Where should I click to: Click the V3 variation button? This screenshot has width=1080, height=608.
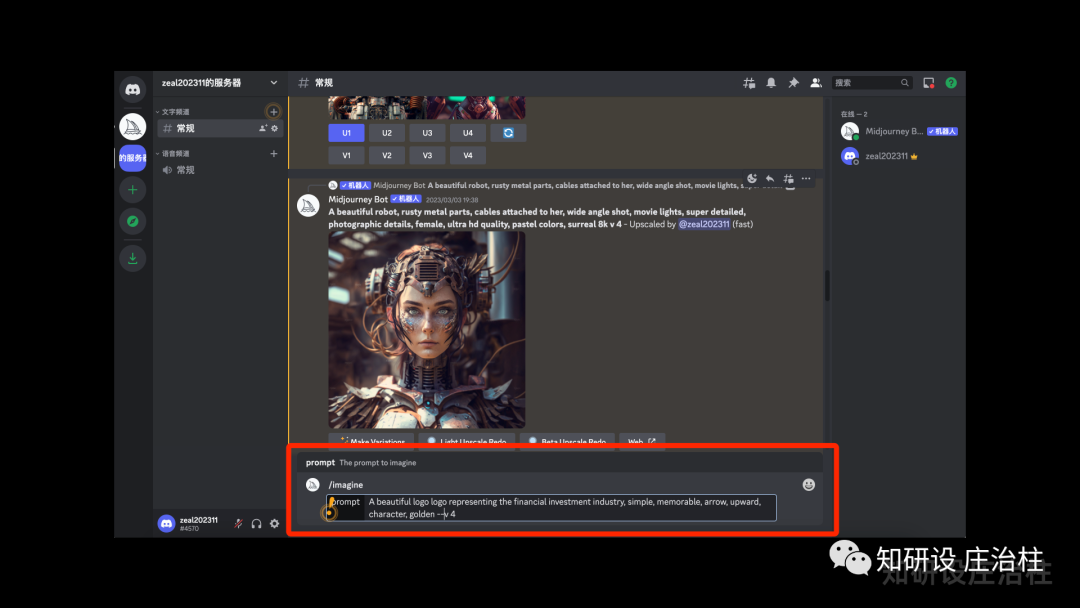pyautogui.click(x=427, y=155)
